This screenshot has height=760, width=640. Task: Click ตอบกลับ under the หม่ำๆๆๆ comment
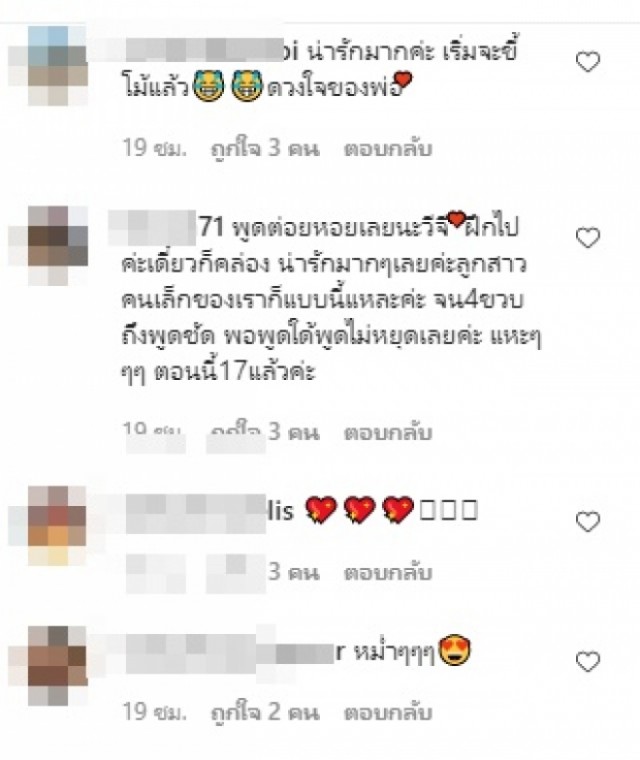point(388,712)
